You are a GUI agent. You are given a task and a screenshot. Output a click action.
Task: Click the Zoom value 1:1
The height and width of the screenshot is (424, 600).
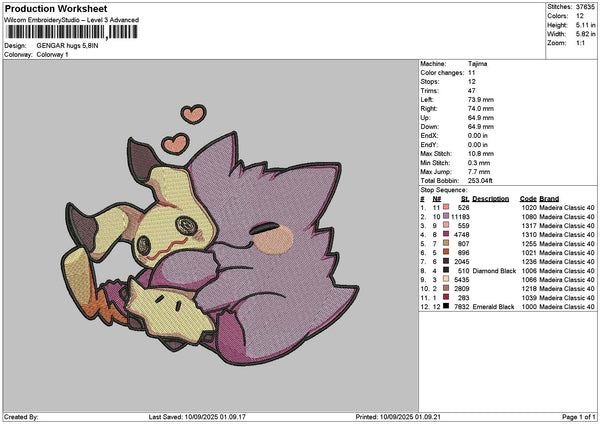pos(580,43)
